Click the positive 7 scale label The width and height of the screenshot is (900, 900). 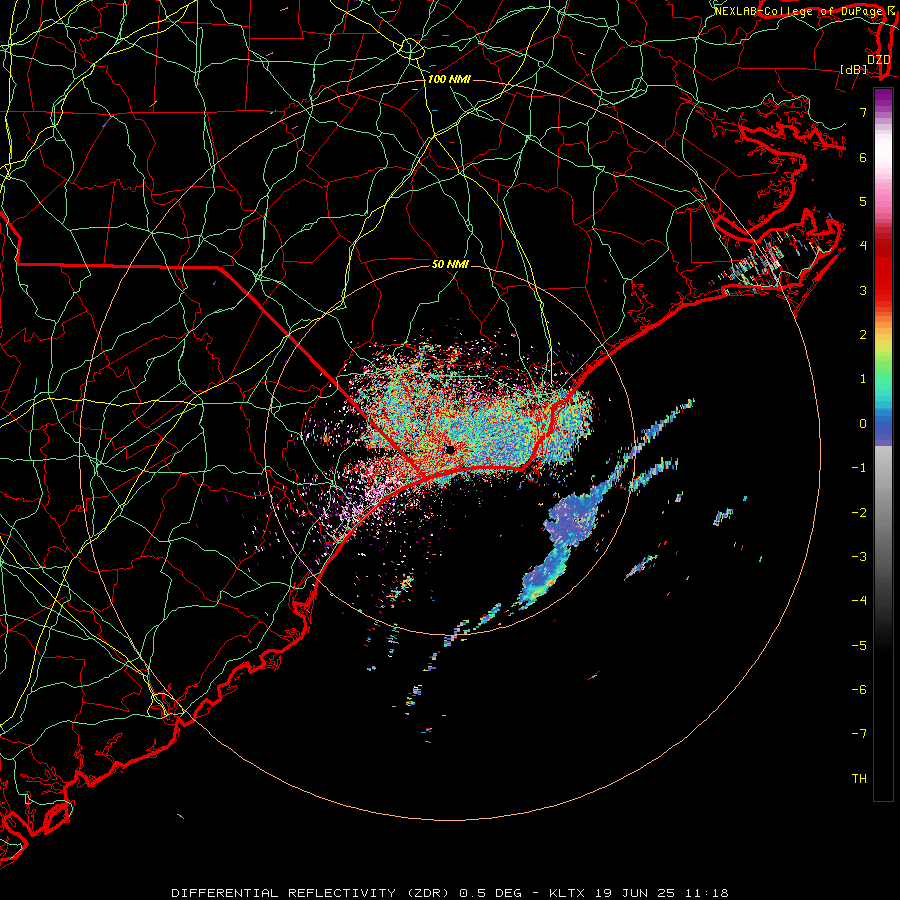[863, 112]
